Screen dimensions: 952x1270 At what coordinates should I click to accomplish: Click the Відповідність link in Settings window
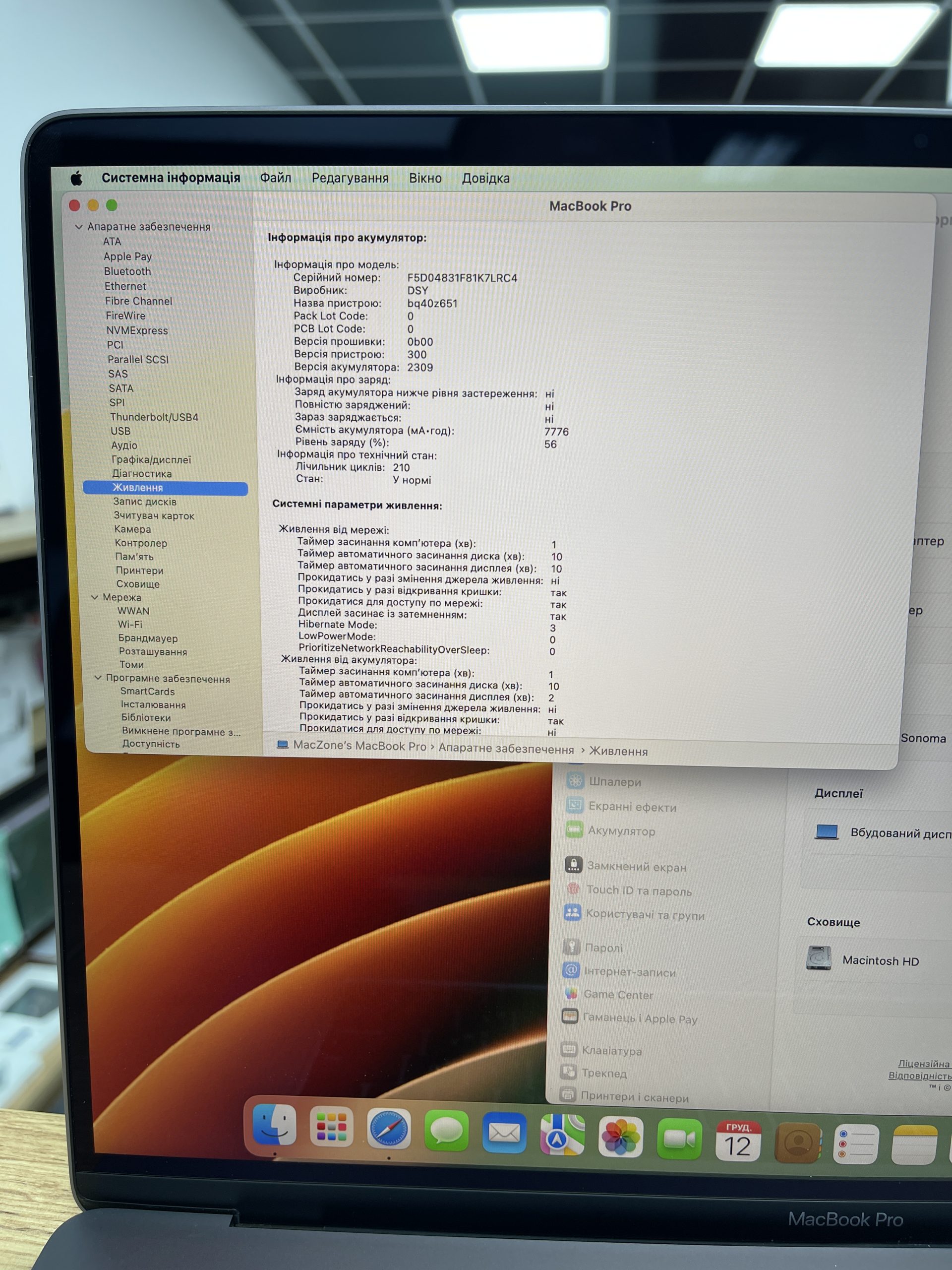click(x=920, y=1076)
